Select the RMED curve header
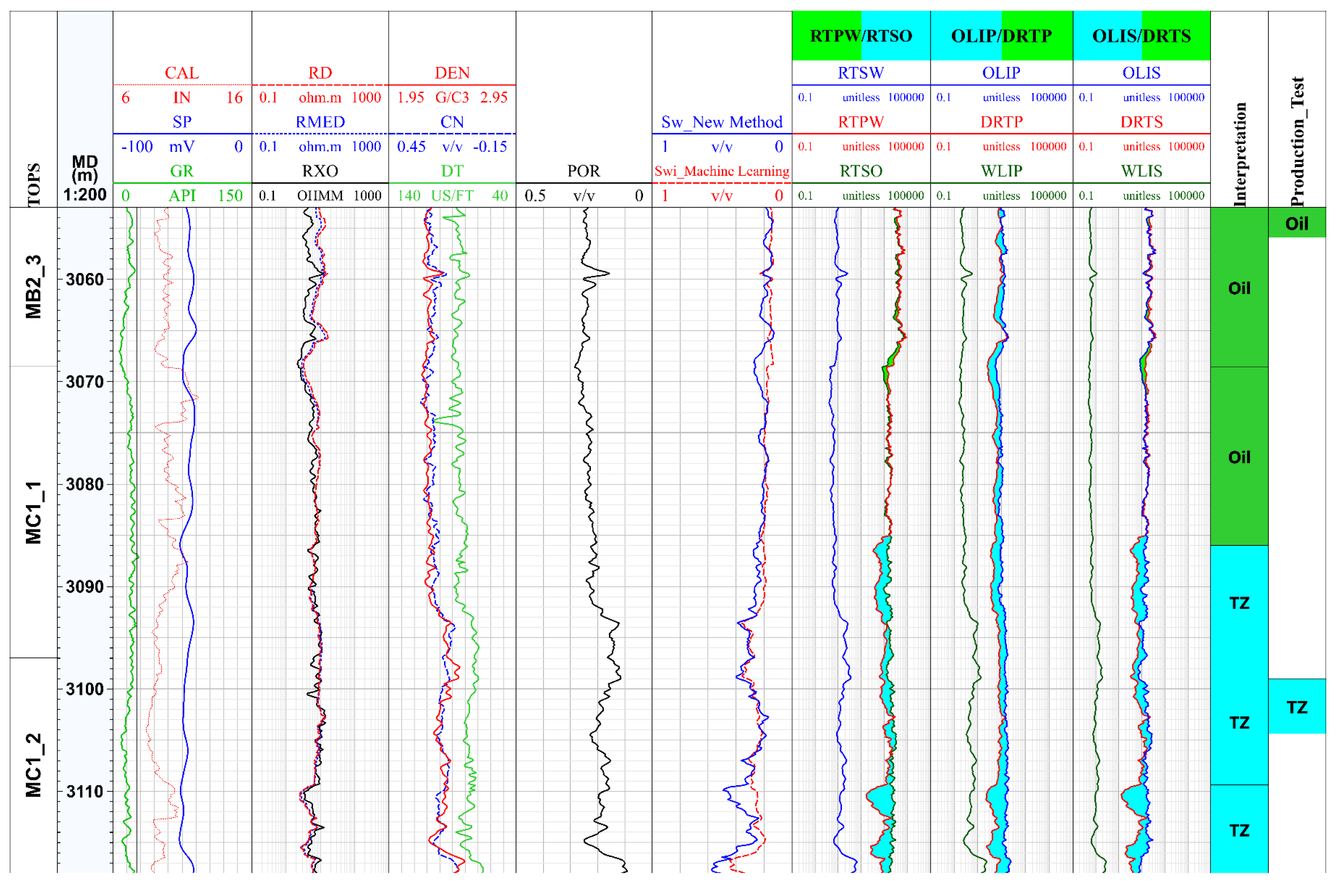The height and width of the screenshot is (896, 1339). [x=320, y=122]
